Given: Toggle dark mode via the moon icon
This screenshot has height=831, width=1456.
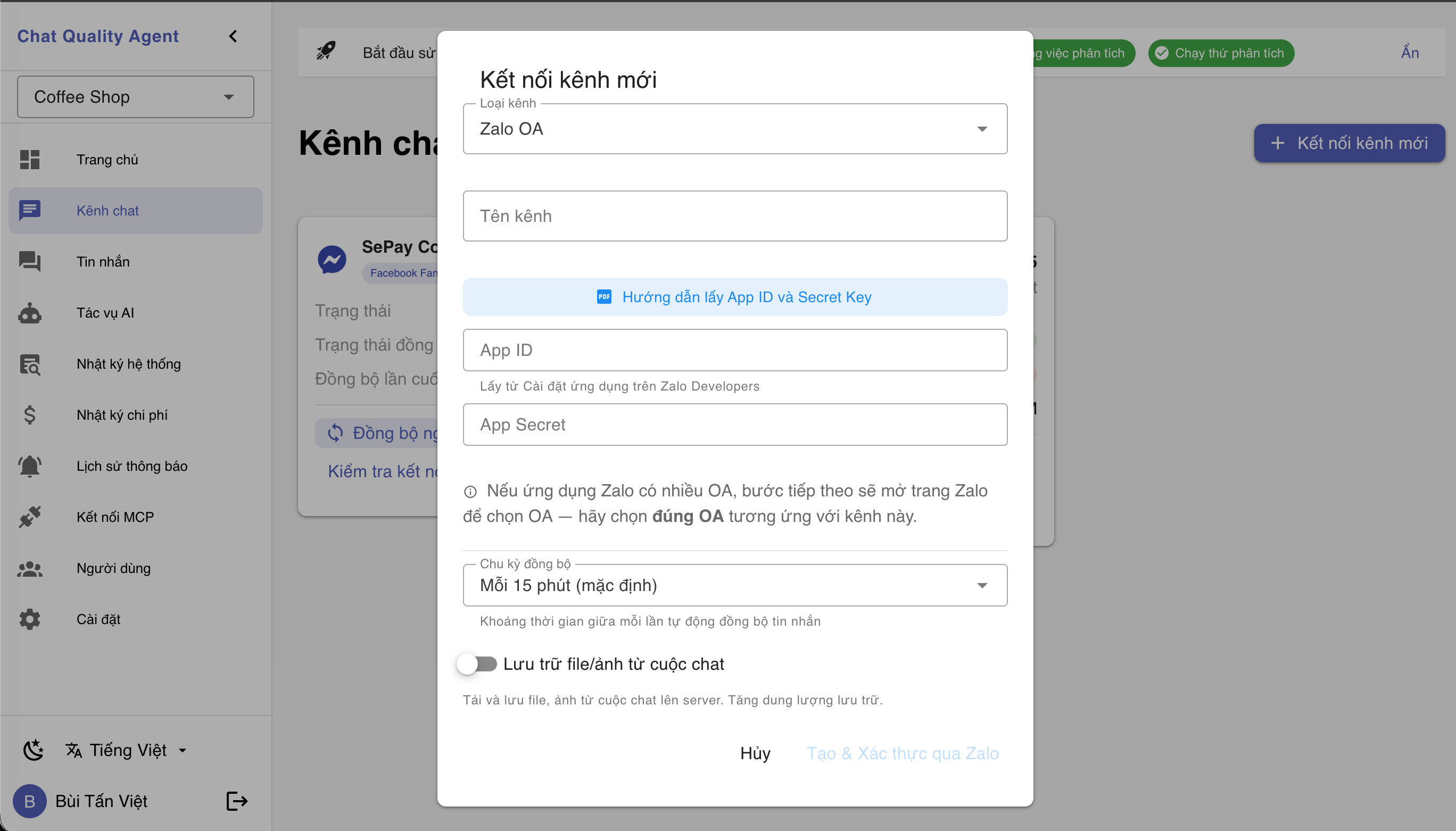Looking at the screenshot, I should [33, 750].
